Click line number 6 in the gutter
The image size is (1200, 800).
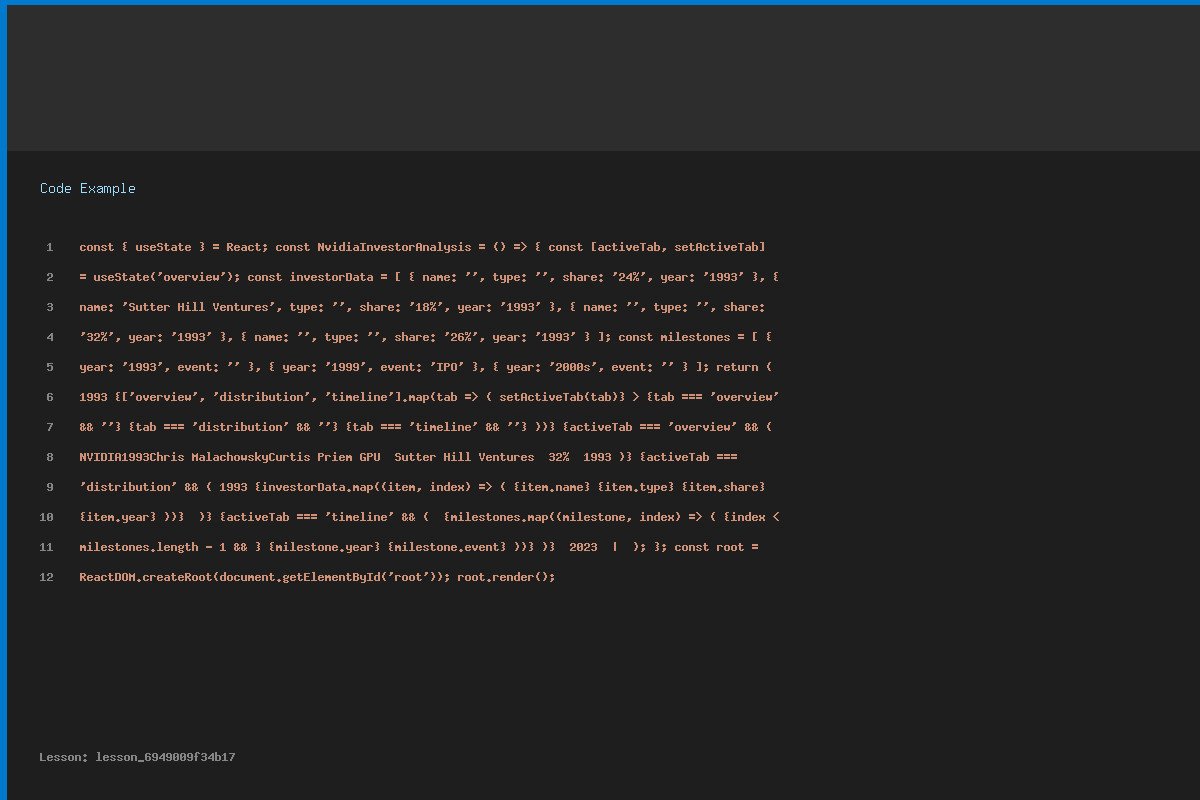(x=49, y=397)
